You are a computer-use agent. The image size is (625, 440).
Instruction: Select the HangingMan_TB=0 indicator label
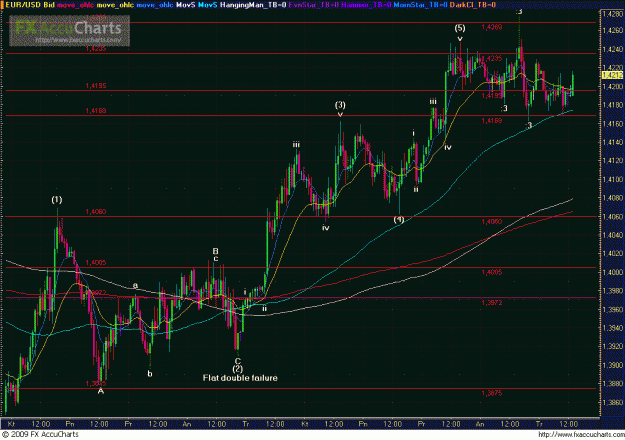pyautogui.click(x=253, y=5)
